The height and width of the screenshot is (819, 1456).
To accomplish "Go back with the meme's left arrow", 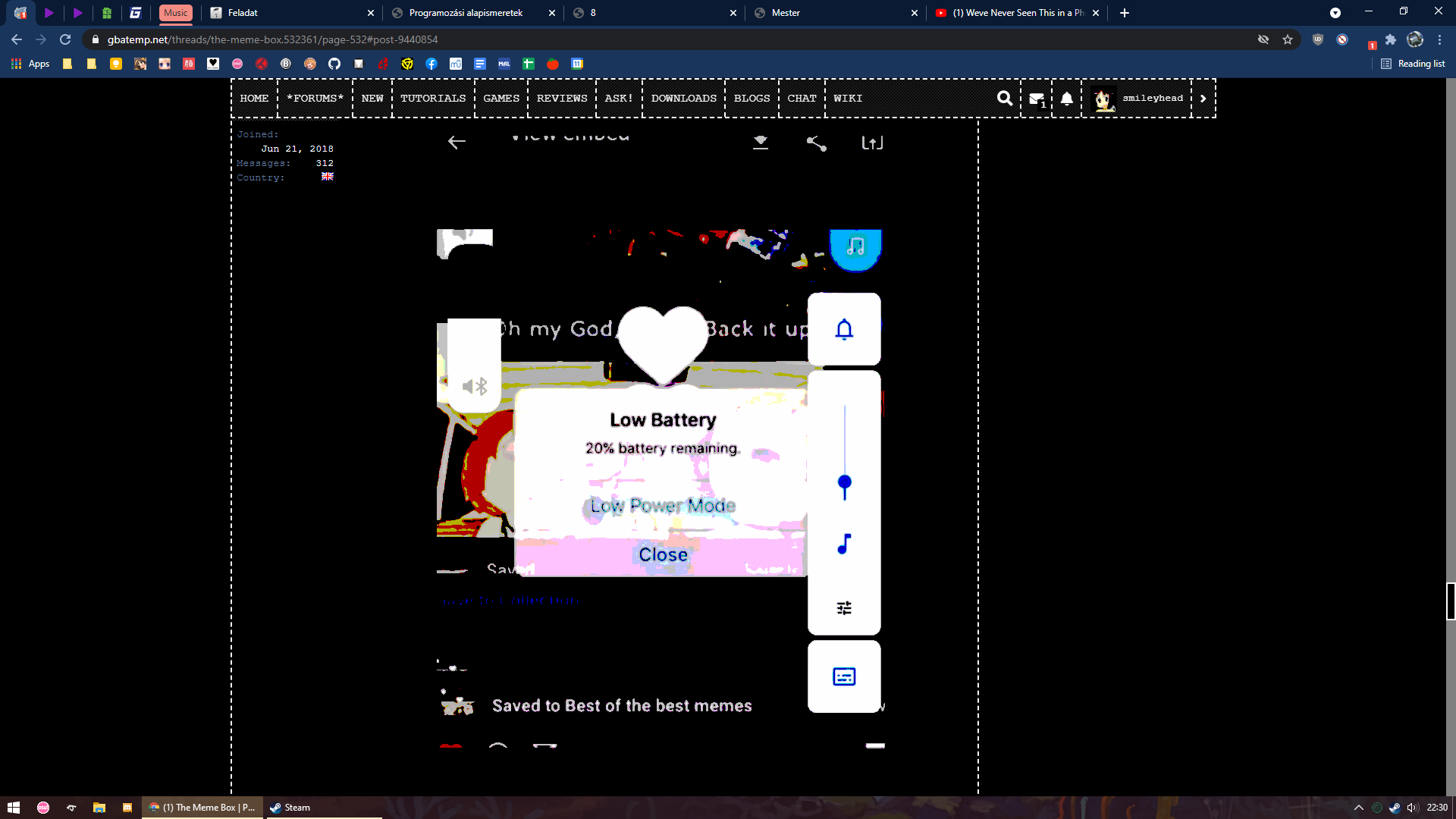I will pyautogui.click(x=457, y=142).
